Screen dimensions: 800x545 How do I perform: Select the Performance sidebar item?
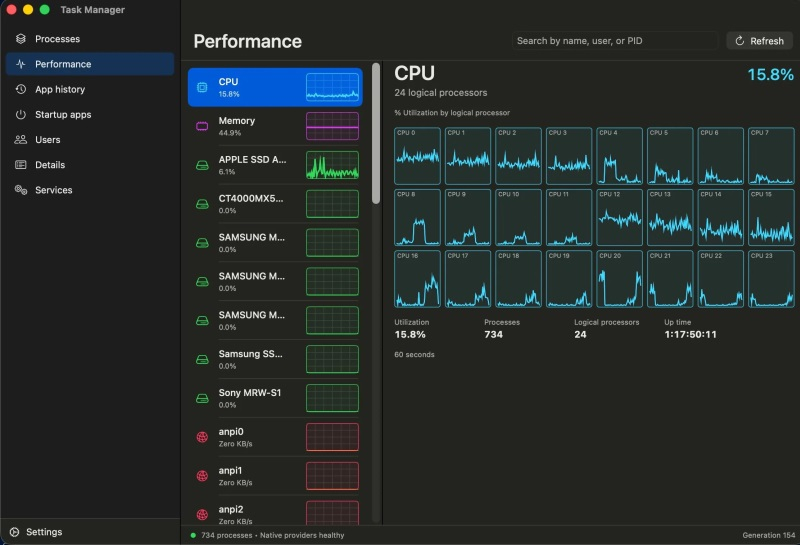90,64
